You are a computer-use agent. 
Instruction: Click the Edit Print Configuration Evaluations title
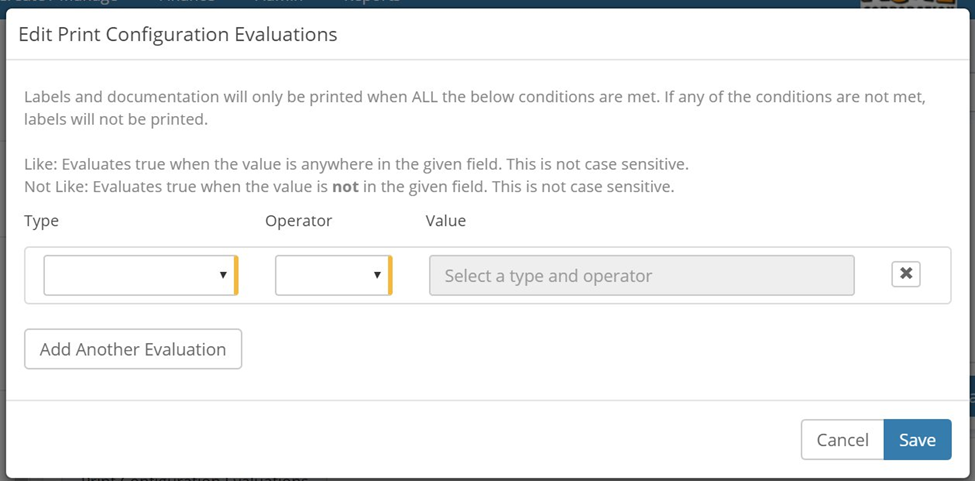tap(178, 35)
